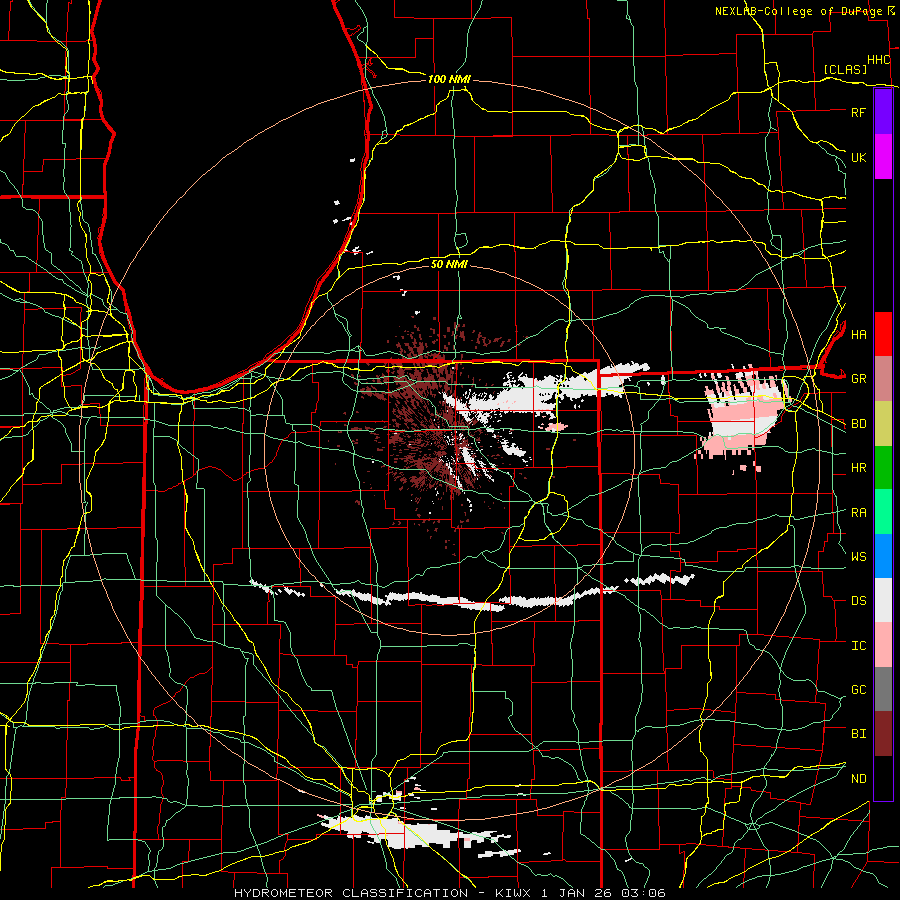Image resolution: width=900 pixels, height=900 pixels.
Task: Select the dark green HR legend swatch
Action: (x=883, y=468)
